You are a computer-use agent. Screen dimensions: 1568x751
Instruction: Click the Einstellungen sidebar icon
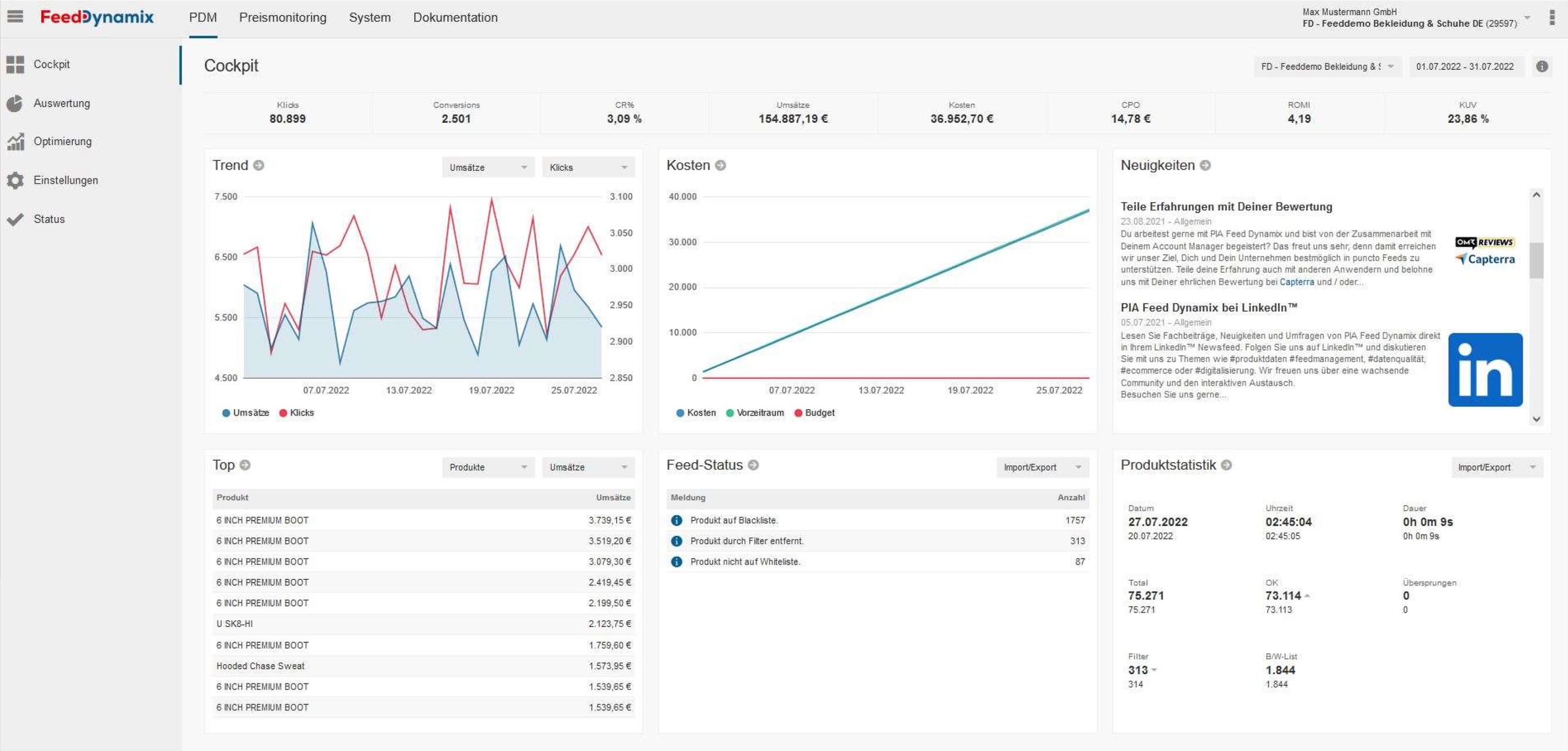tap(18, 180)
